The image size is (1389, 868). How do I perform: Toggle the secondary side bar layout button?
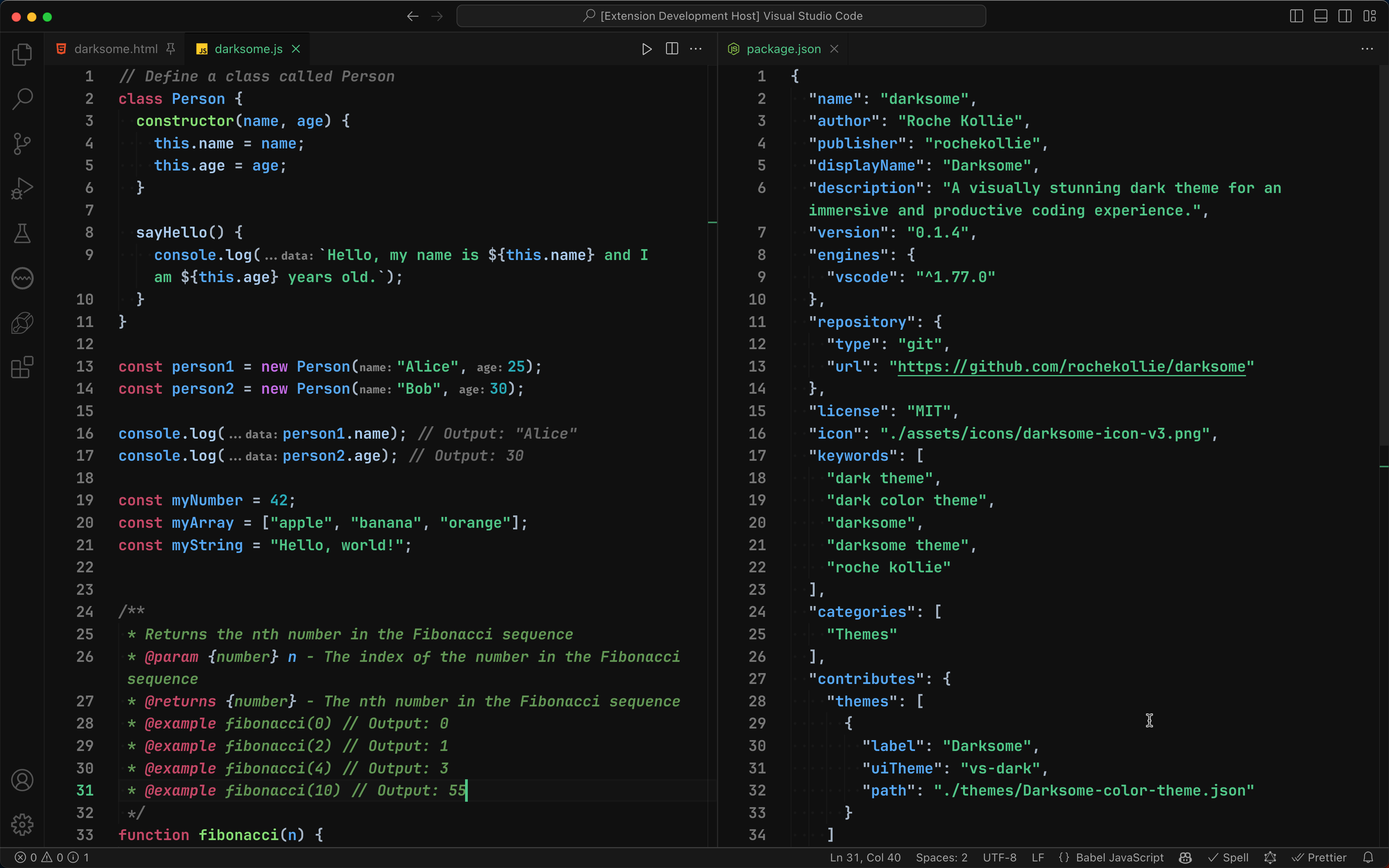pyautogui.click(x=1345, y=16)
